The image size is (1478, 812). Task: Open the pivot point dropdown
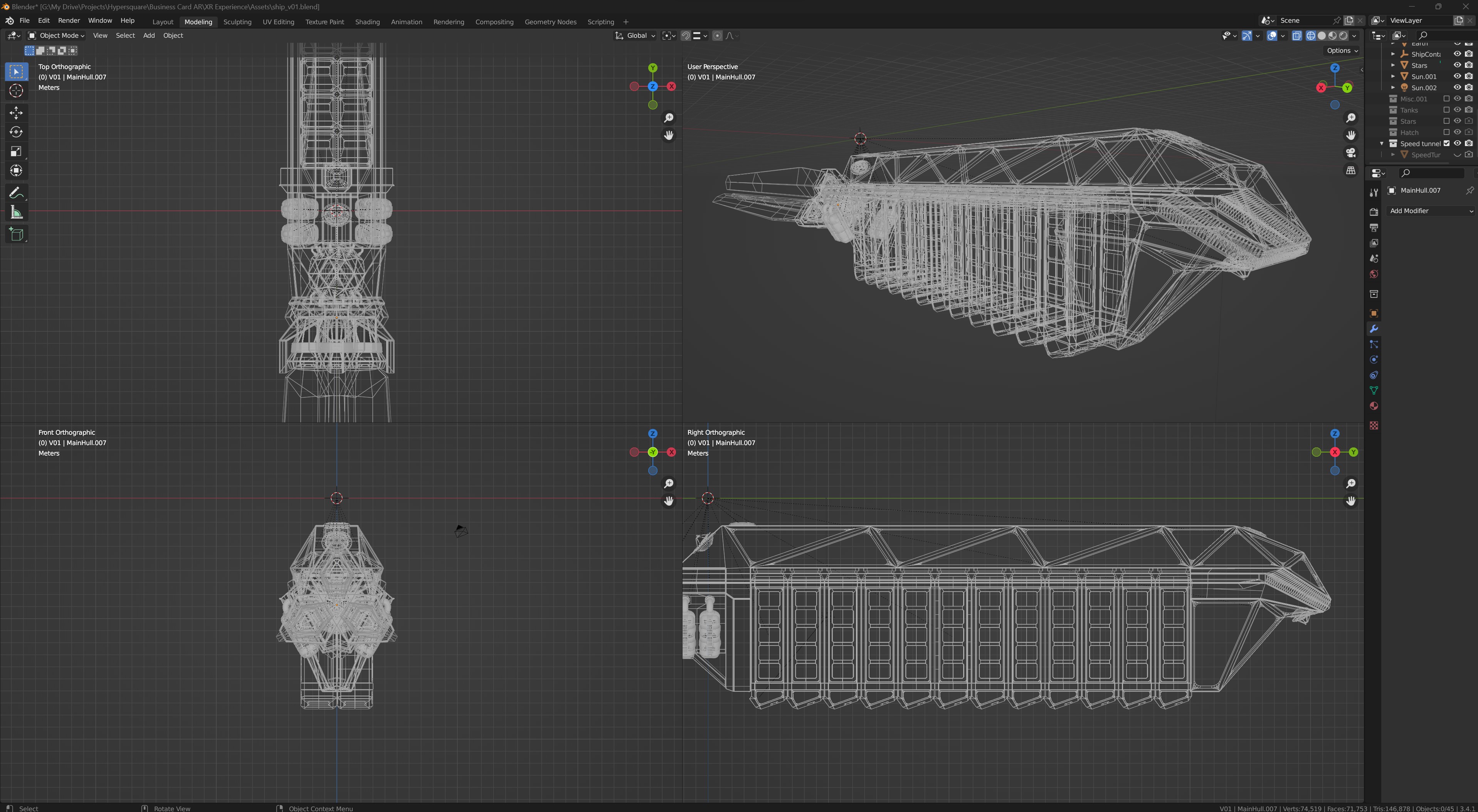click(x=669, y=35)
